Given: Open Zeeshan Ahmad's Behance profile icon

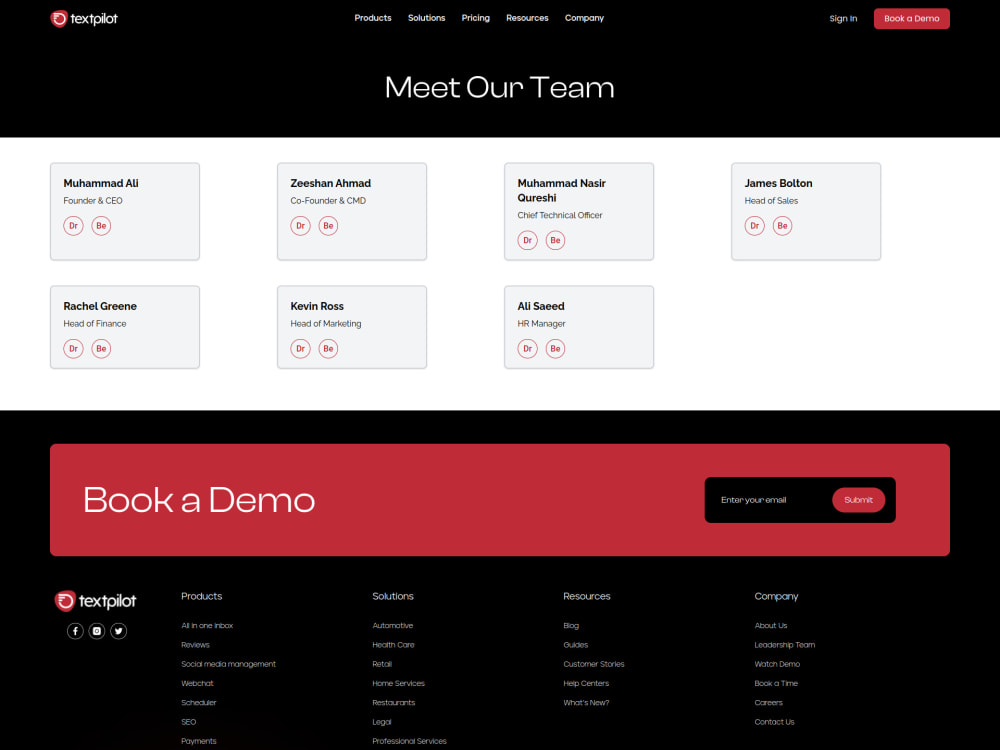Looking at the screenshot, I should [328, 226].
